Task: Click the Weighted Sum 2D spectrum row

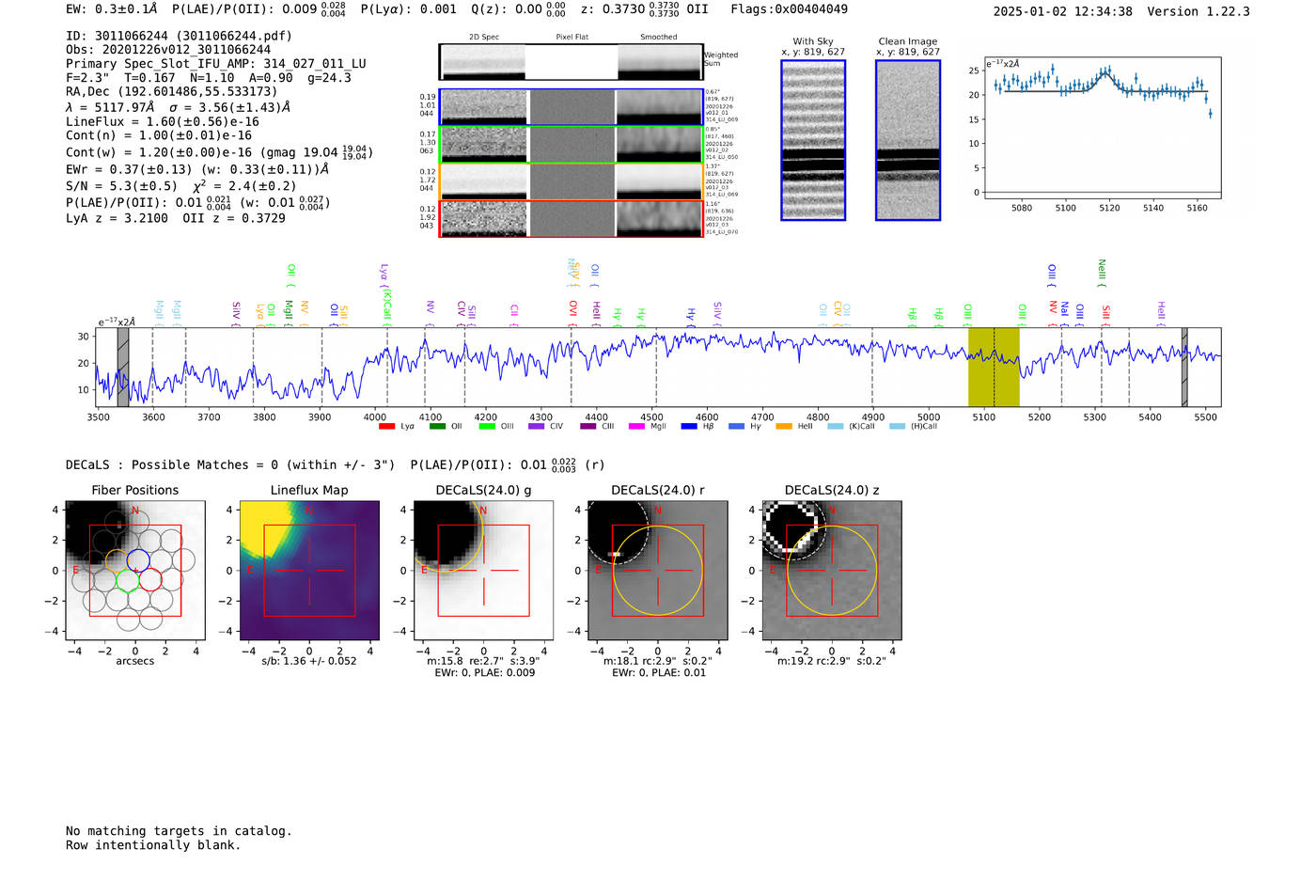Action: [572, 62]
